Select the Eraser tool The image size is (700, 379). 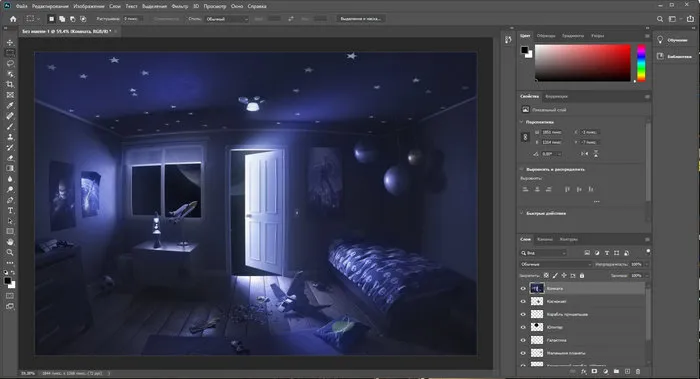[x=10, y=158]
